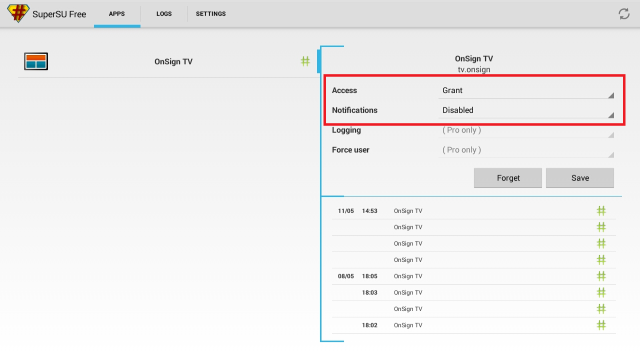This screenshot has height=360, width=640.
Task: Click the OnSign TV app thumbnail icon
Action: [x=36, y=61]
